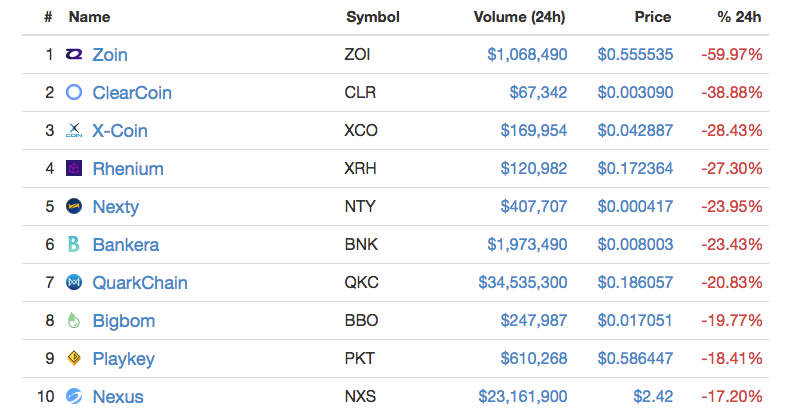810x413 pixels.
Task: Click the X-Coin logo icon
Action: [x=74, y=130]
